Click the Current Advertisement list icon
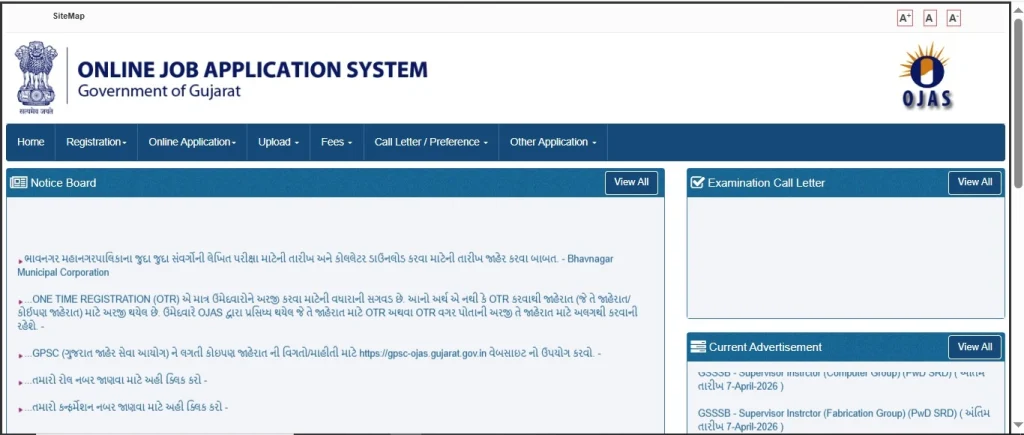 click(697, 347)
